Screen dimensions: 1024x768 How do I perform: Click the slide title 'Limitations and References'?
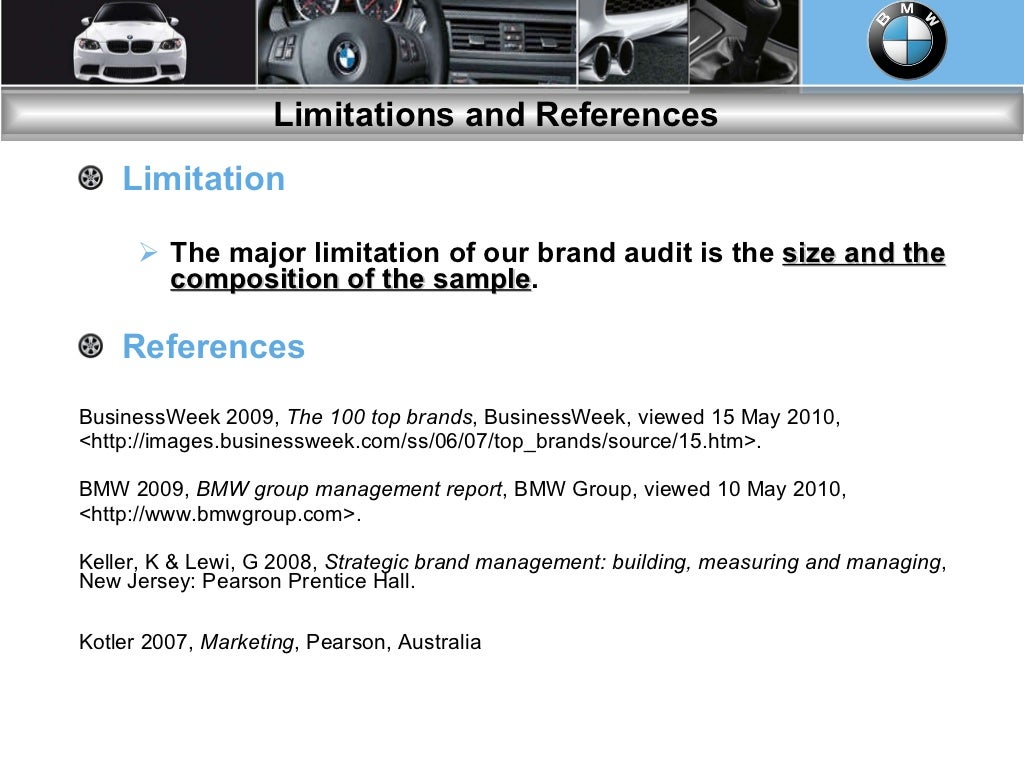pos(496,114)
